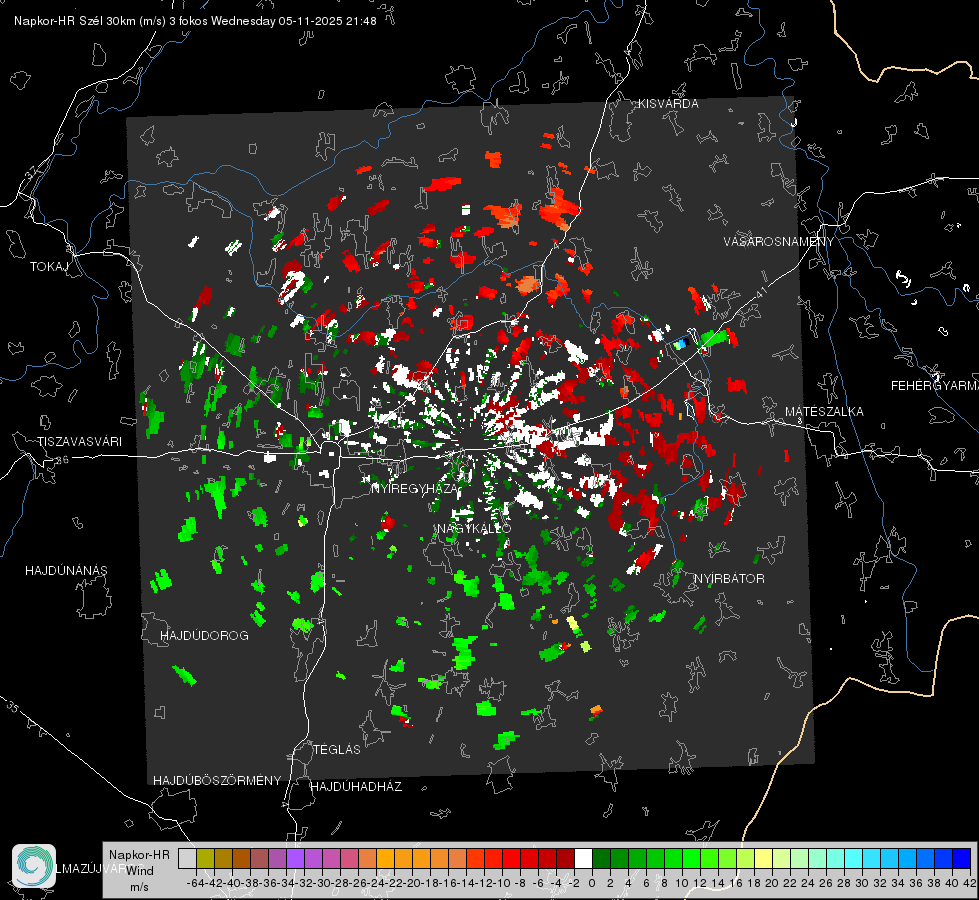Click the -64 legend tick label
Screen dimensions: 979x900
[x=195, y=883]
